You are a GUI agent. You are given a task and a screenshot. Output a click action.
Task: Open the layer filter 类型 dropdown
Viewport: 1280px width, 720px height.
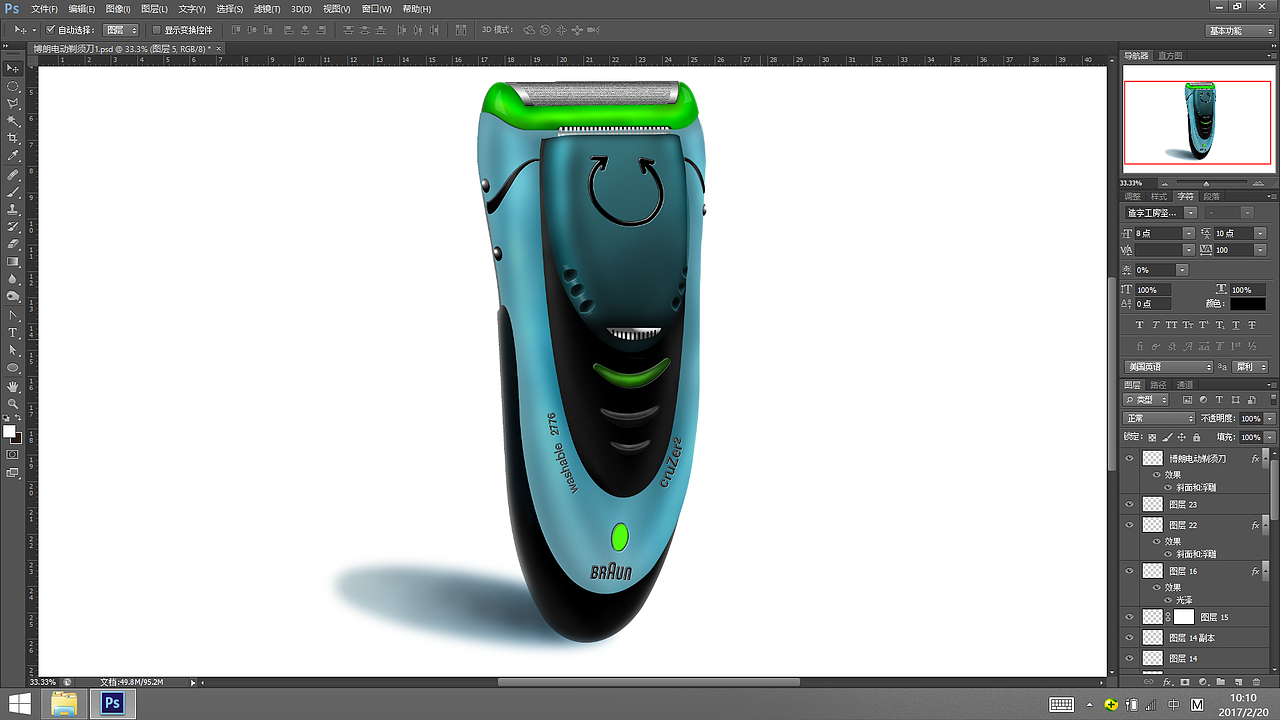1146,400
